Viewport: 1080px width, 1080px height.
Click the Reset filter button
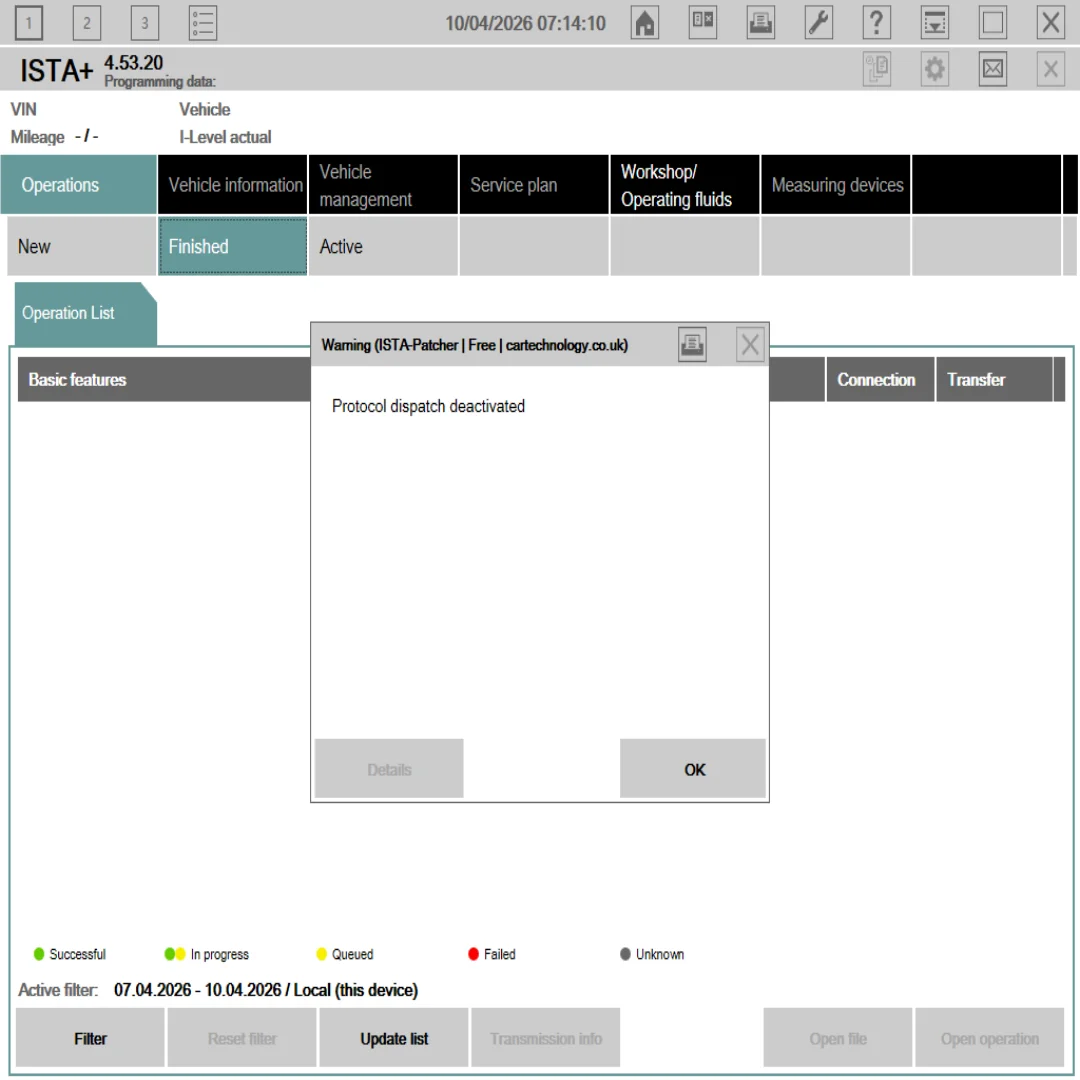(242, 1038)
